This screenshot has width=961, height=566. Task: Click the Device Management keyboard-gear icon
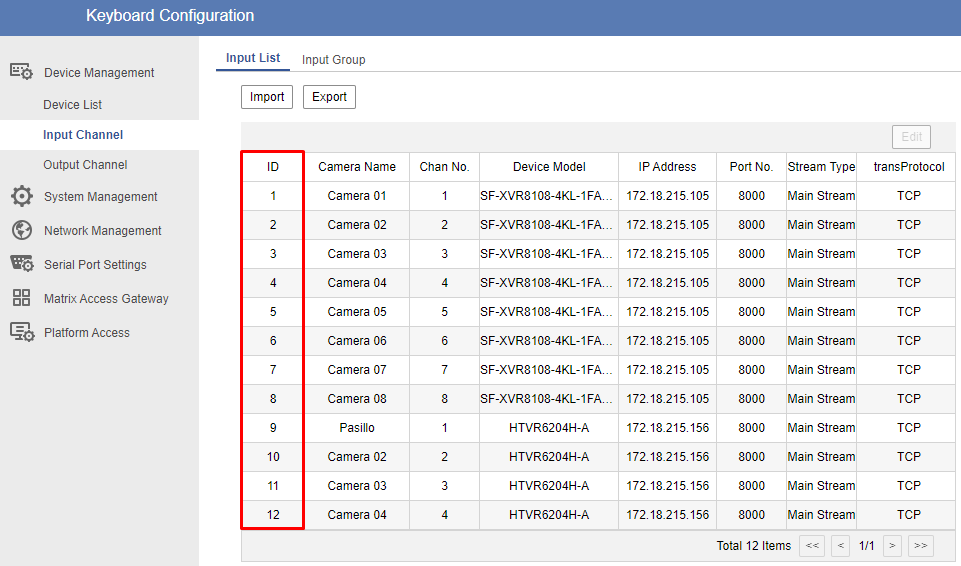21,71
